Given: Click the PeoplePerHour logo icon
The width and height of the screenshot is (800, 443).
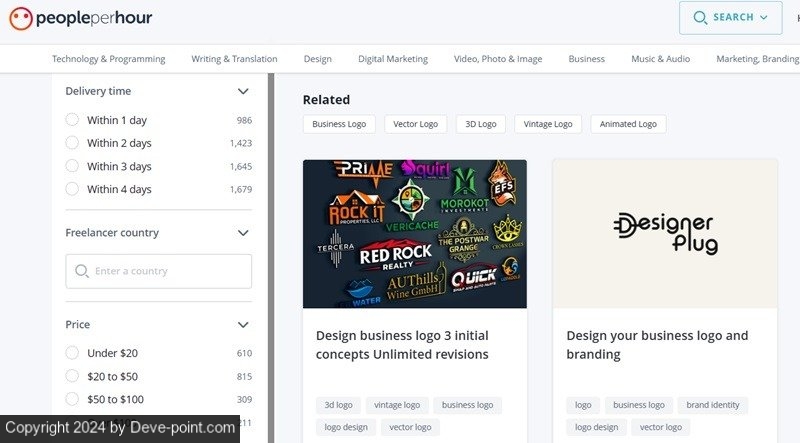Looking at the screenshot, I should click(x=19, y=17).
